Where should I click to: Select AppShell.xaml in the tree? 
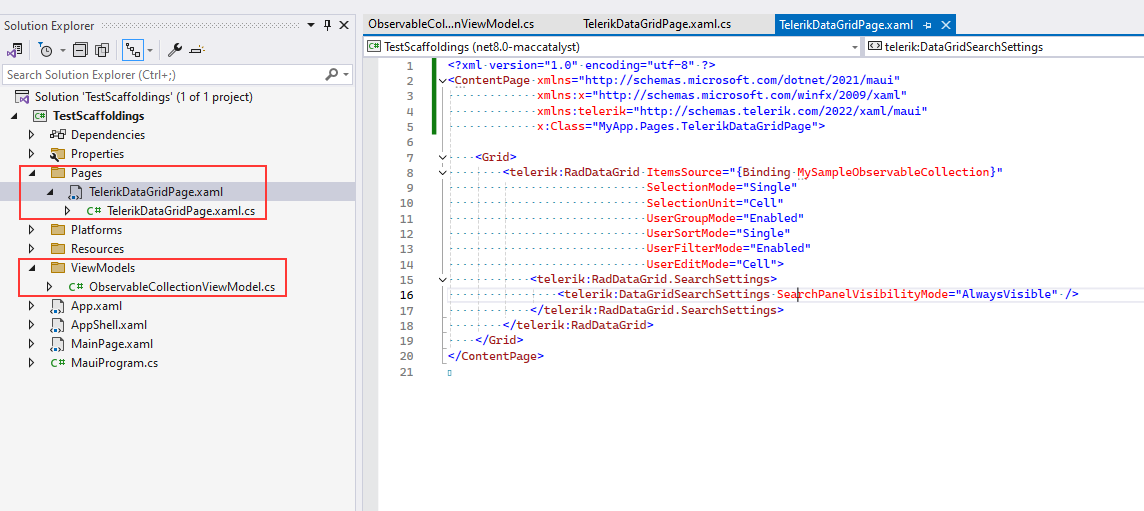click(x=109, y=325)
